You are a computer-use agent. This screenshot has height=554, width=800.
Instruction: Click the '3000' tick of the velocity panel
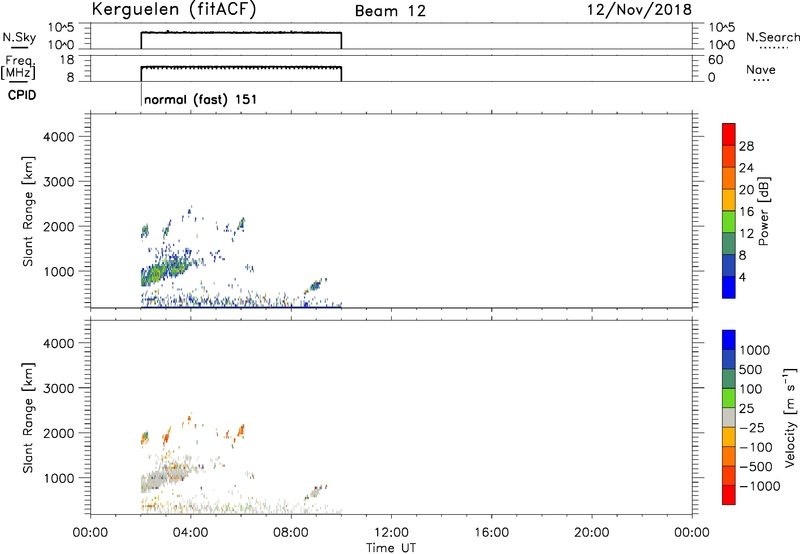point(59,388)
